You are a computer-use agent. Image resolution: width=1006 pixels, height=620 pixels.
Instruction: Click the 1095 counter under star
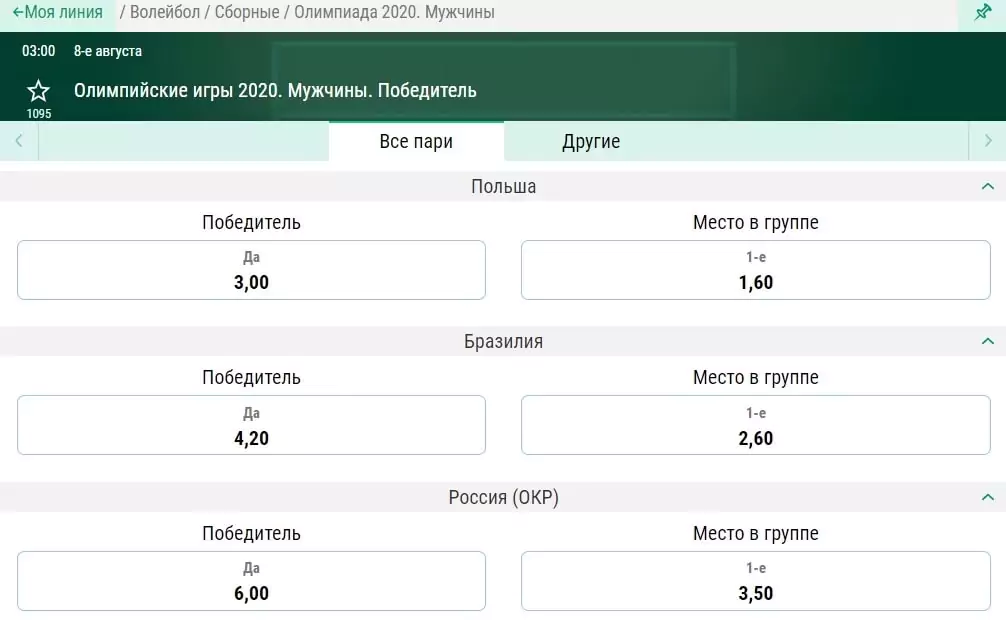point(38,114)
